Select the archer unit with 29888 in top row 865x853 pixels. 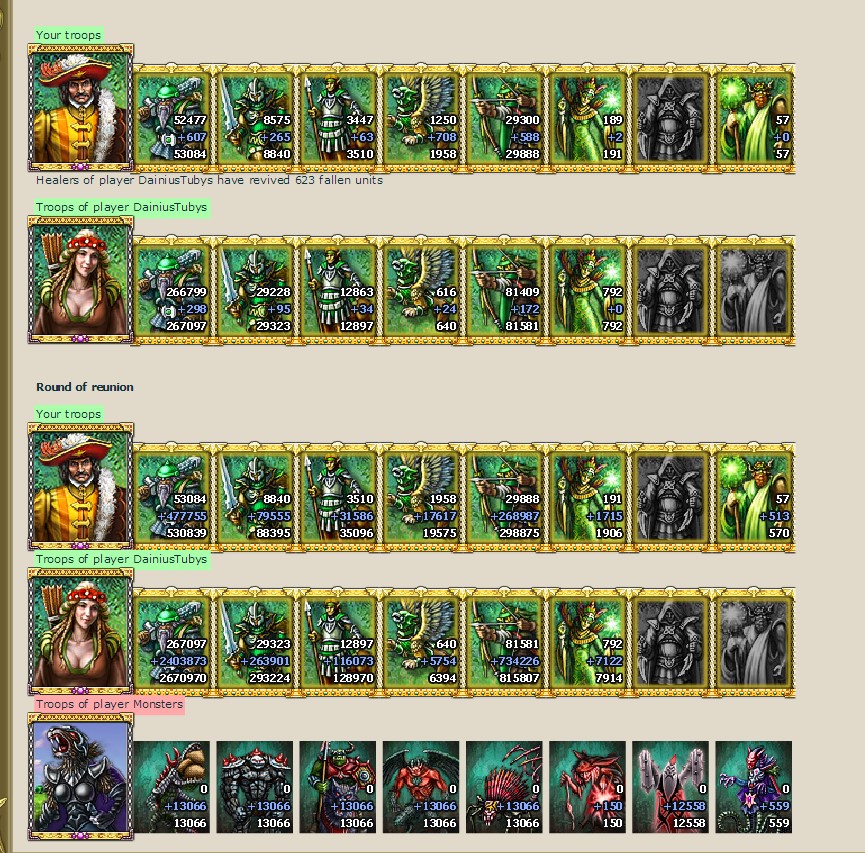point(504,119)
